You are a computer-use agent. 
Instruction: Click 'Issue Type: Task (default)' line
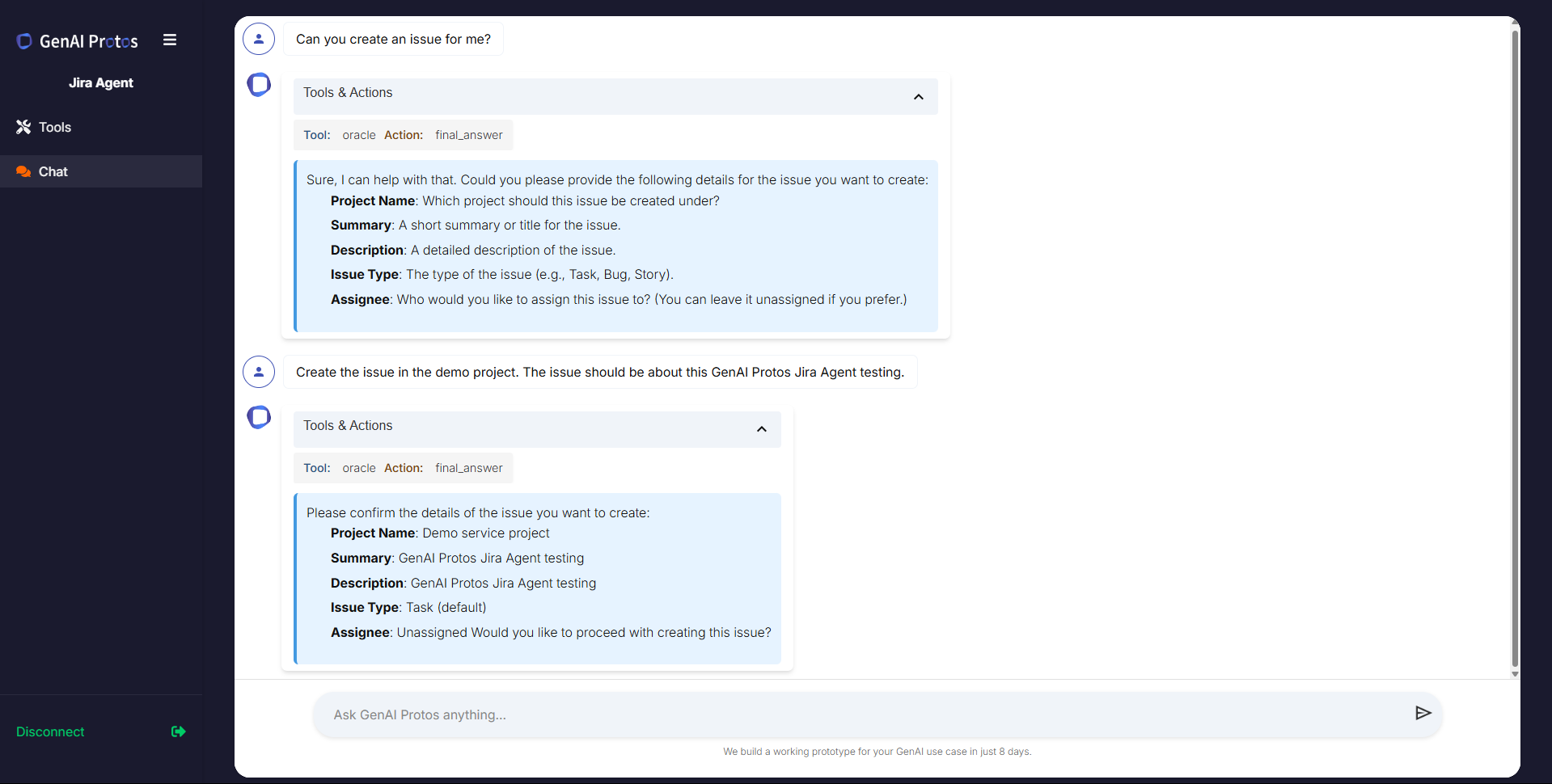tap(408, 608)
